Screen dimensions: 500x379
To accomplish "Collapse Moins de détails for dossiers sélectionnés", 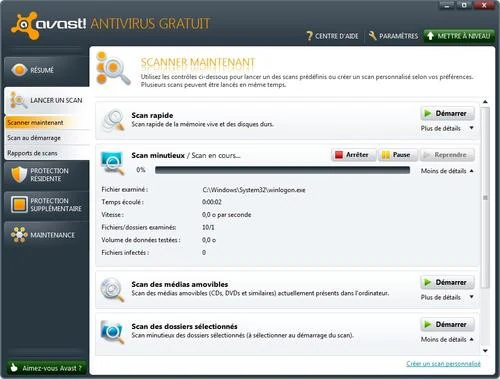I will tap(447, 339).
